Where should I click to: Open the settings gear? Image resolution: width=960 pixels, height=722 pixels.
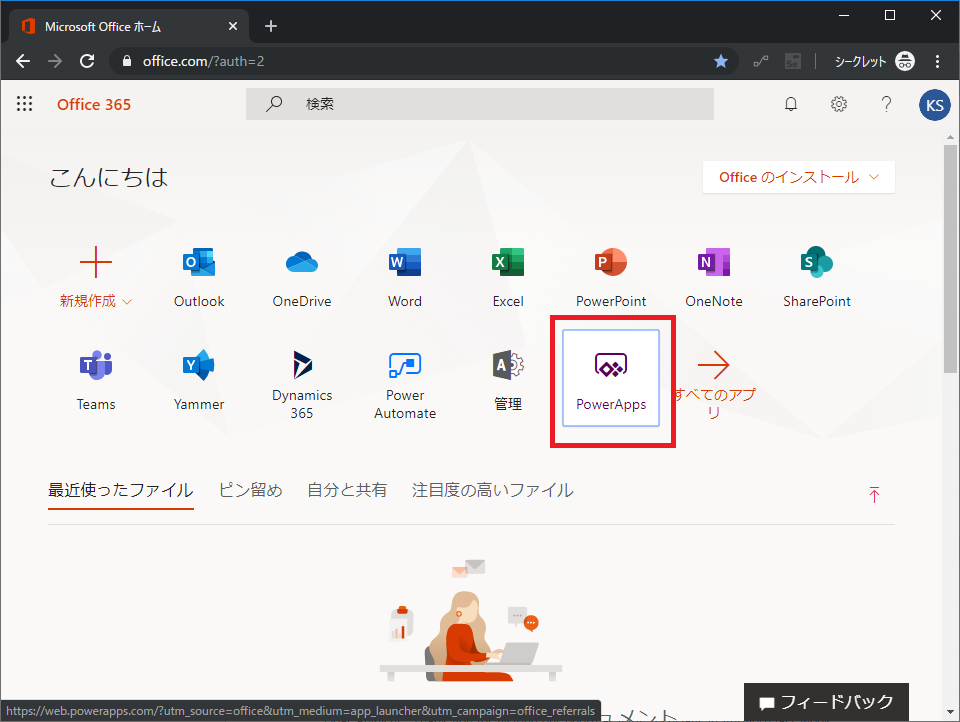point(839,104)
